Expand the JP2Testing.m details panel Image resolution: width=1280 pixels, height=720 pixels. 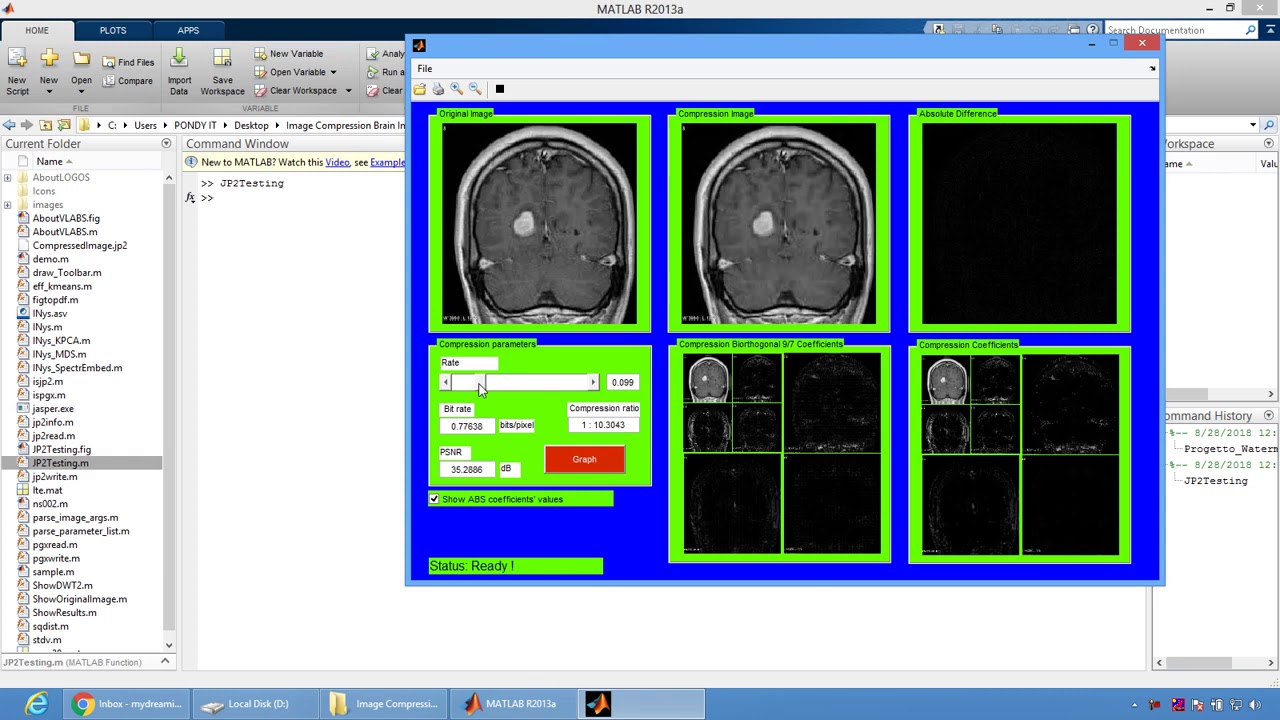point(165,662)
